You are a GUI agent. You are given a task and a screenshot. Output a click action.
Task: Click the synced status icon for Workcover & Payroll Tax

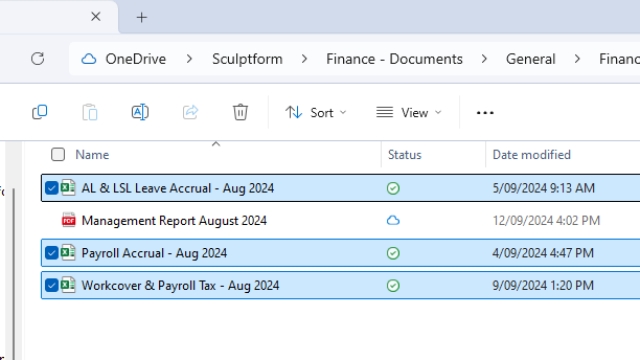[393, 285]
